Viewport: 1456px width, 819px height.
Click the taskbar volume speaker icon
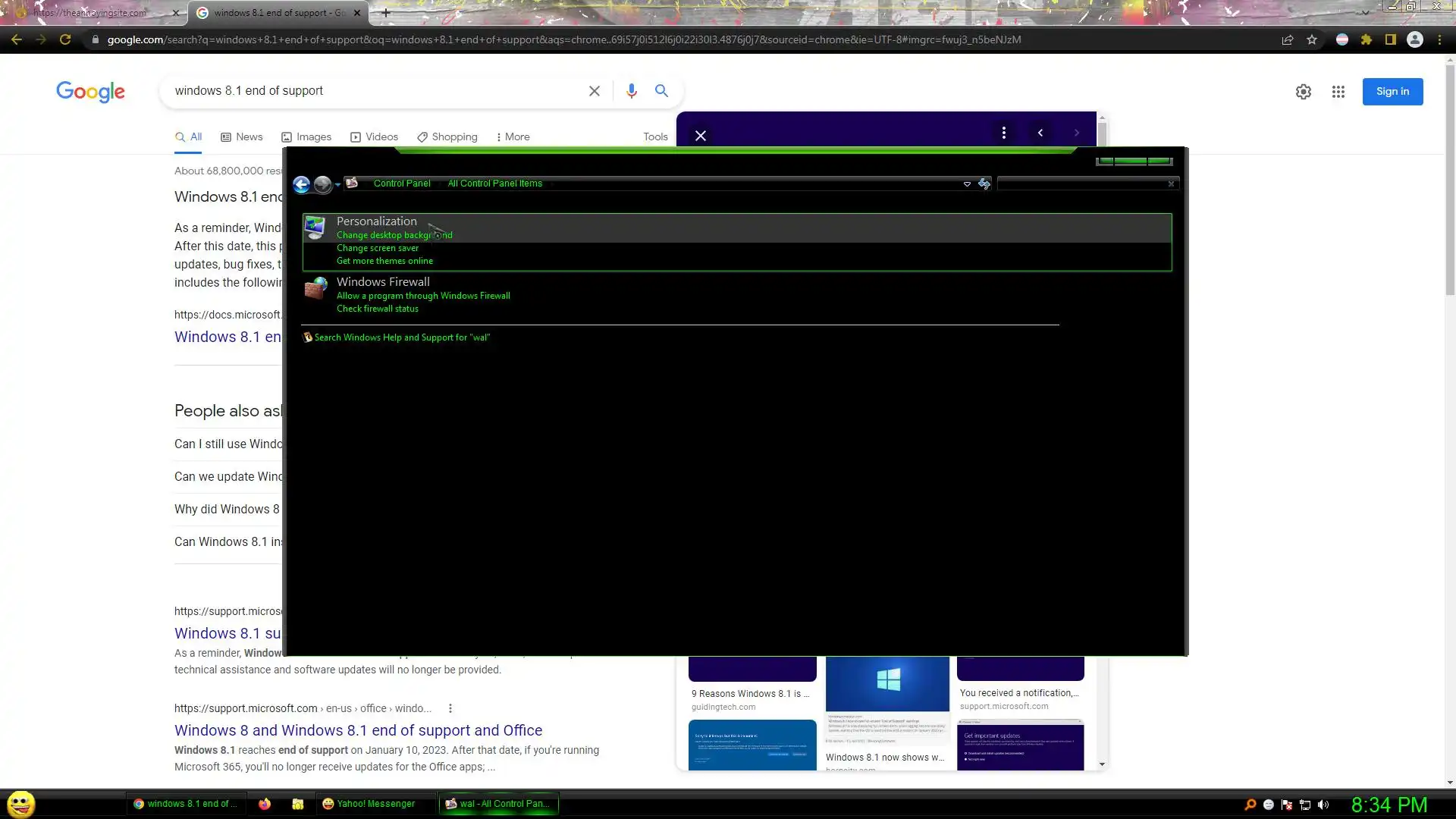[1323, 805]
